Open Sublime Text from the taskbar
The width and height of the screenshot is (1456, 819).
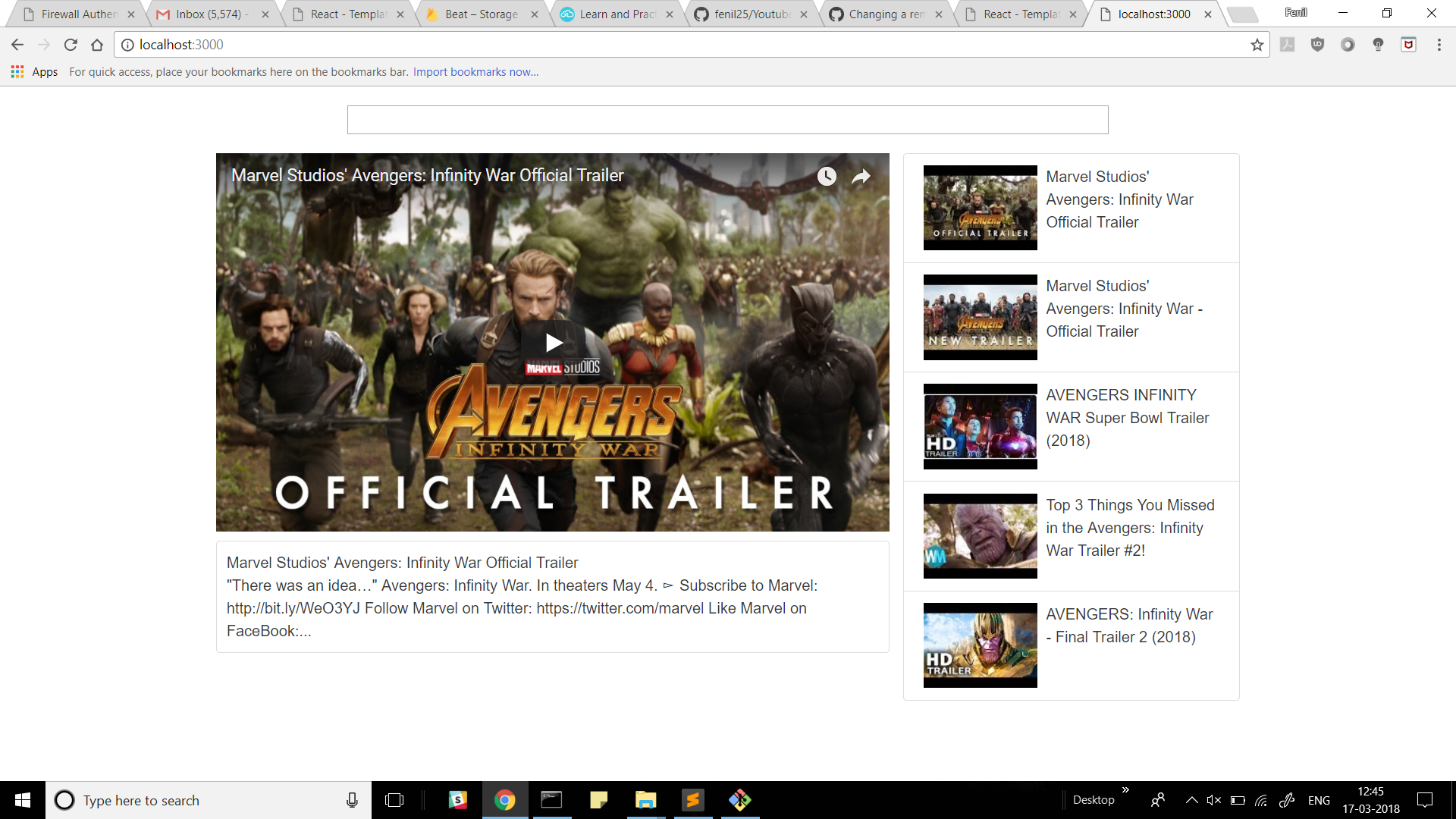pyautogui.click(x=693, y=800)
